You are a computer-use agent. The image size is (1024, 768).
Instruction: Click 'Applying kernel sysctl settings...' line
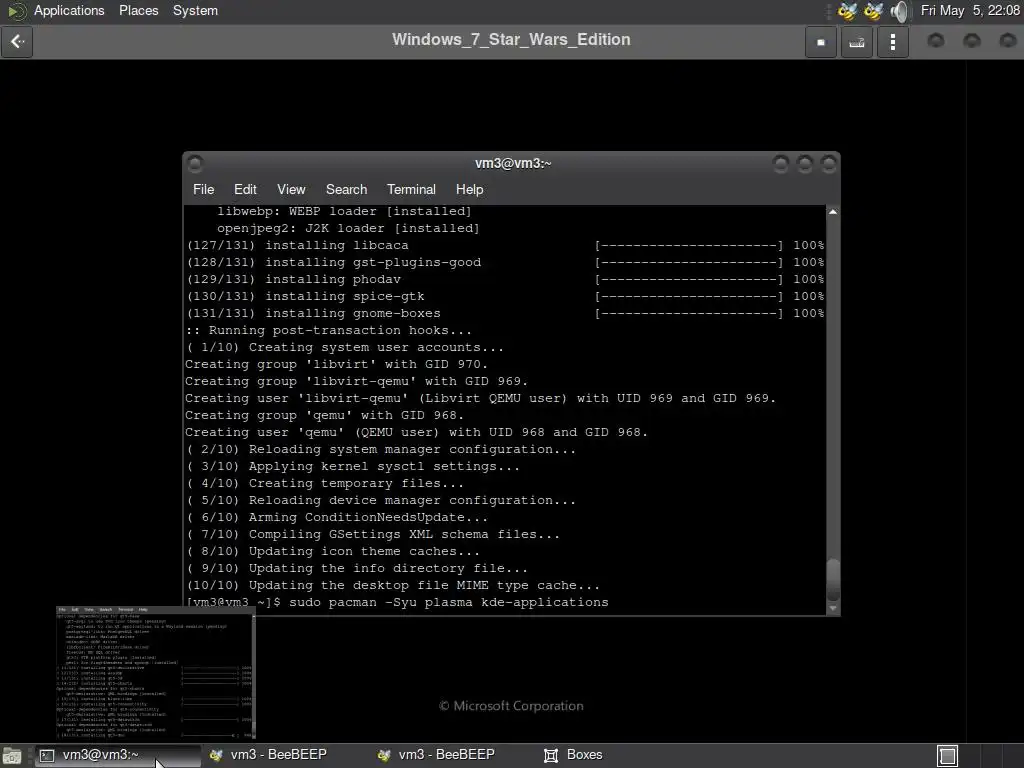(x=353, y=466)
